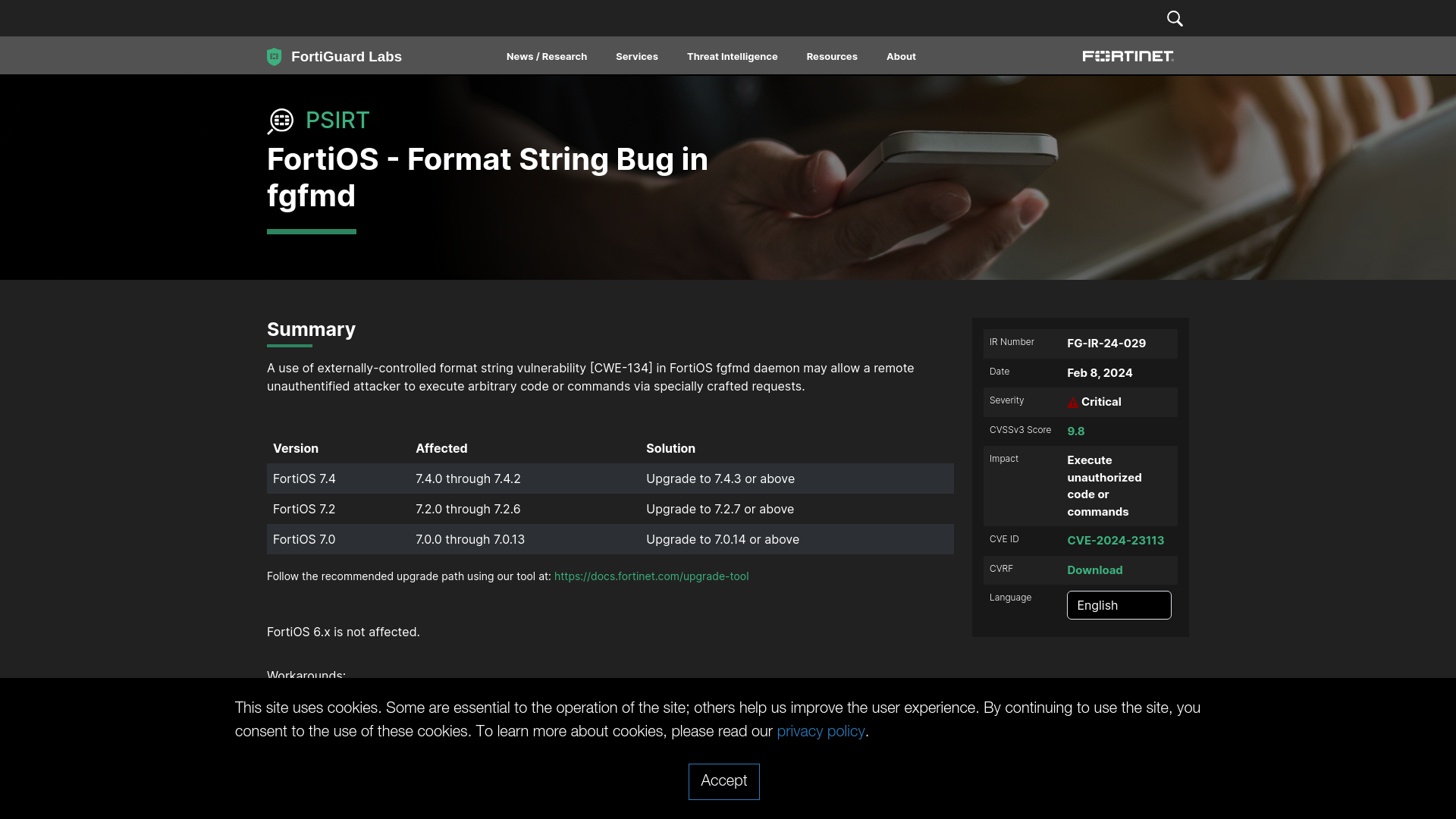
Task: Open the CVE-2024-23113 link
Action: [x=1116, y=541]
